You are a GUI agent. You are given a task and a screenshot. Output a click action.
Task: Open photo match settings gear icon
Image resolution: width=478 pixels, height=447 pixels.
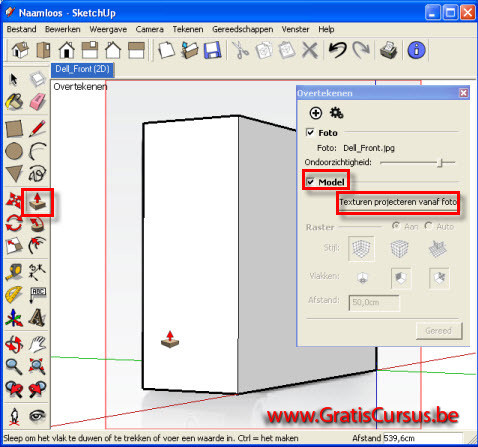tap(336, 113)
